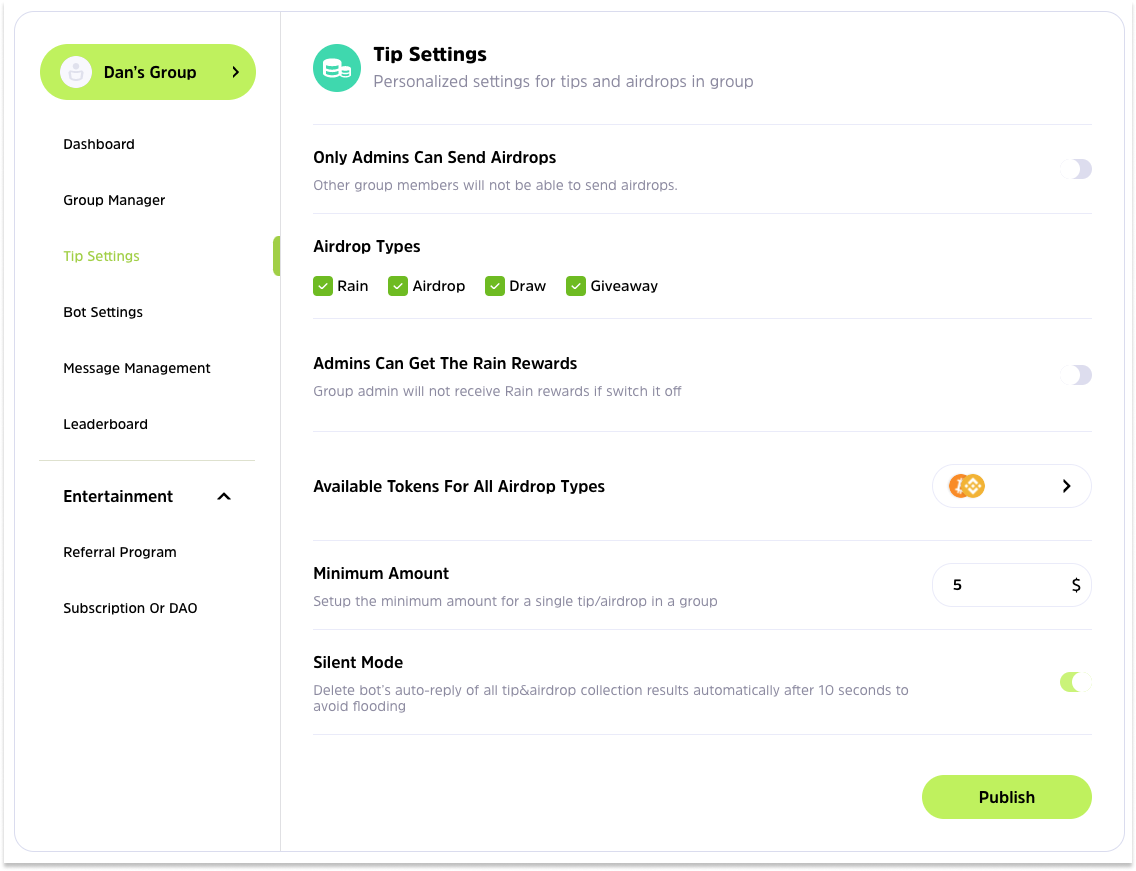Click the Minimum Amount input field
The width and height of the screenshot is (1136, 871).
click(1000, 585)
